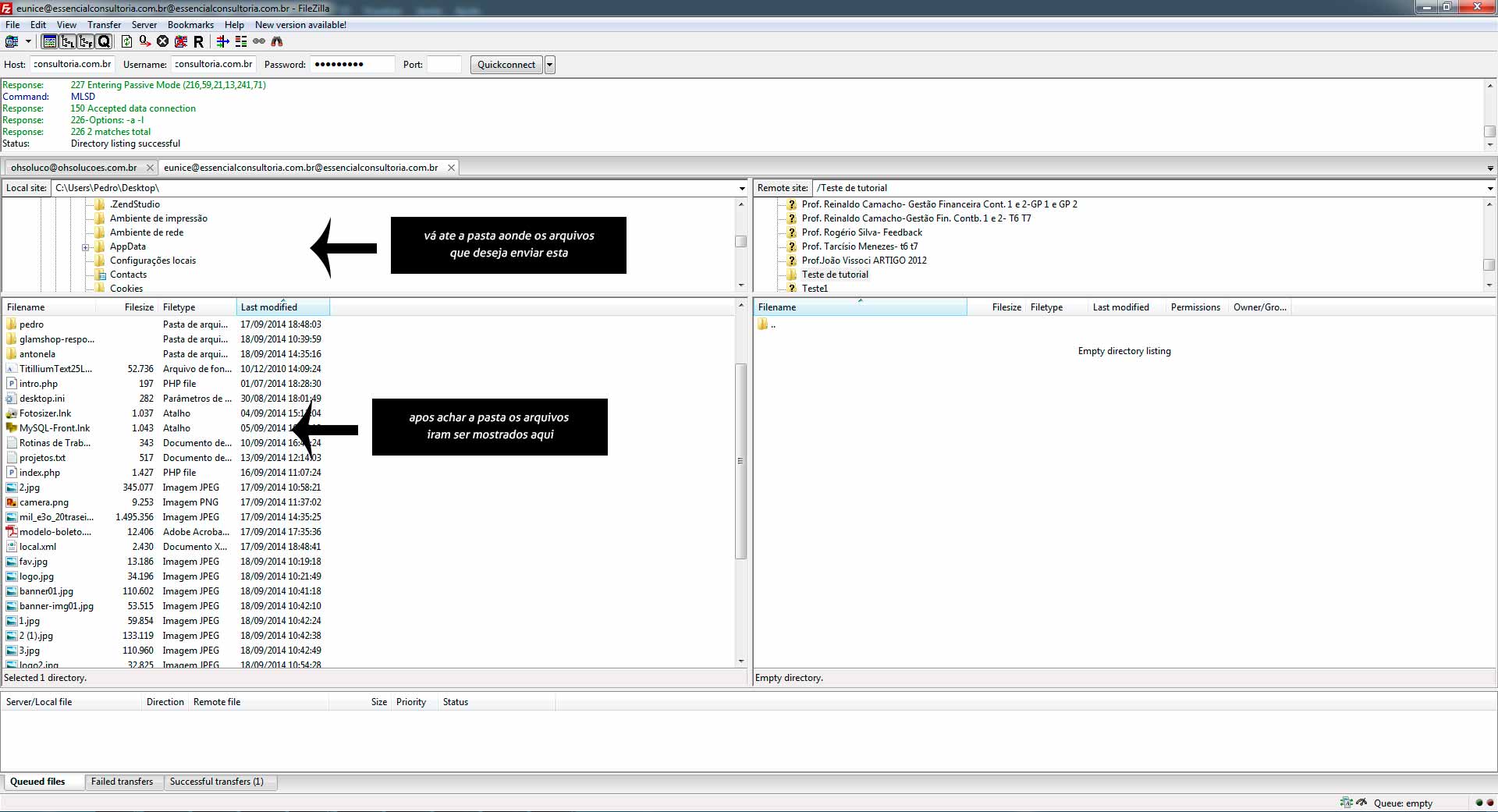The width and height of the screenshot is (1498, 812).
Task: Reconnect to the last server
Action: [x=198, y=41]
